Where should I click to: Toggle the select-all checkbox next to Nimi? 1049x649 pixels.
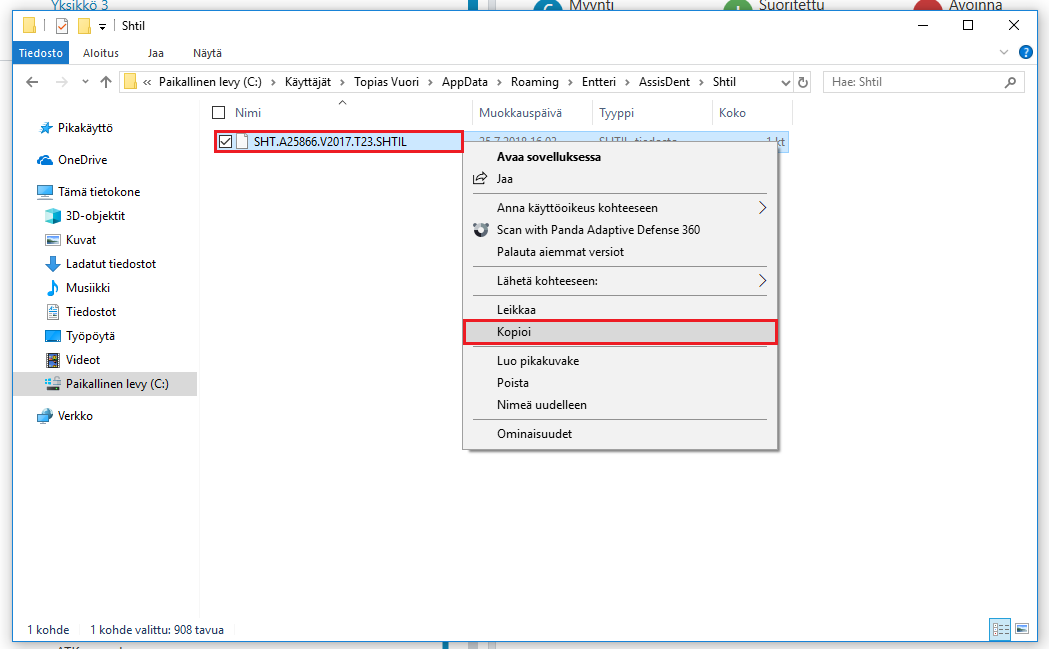[218, 113]
